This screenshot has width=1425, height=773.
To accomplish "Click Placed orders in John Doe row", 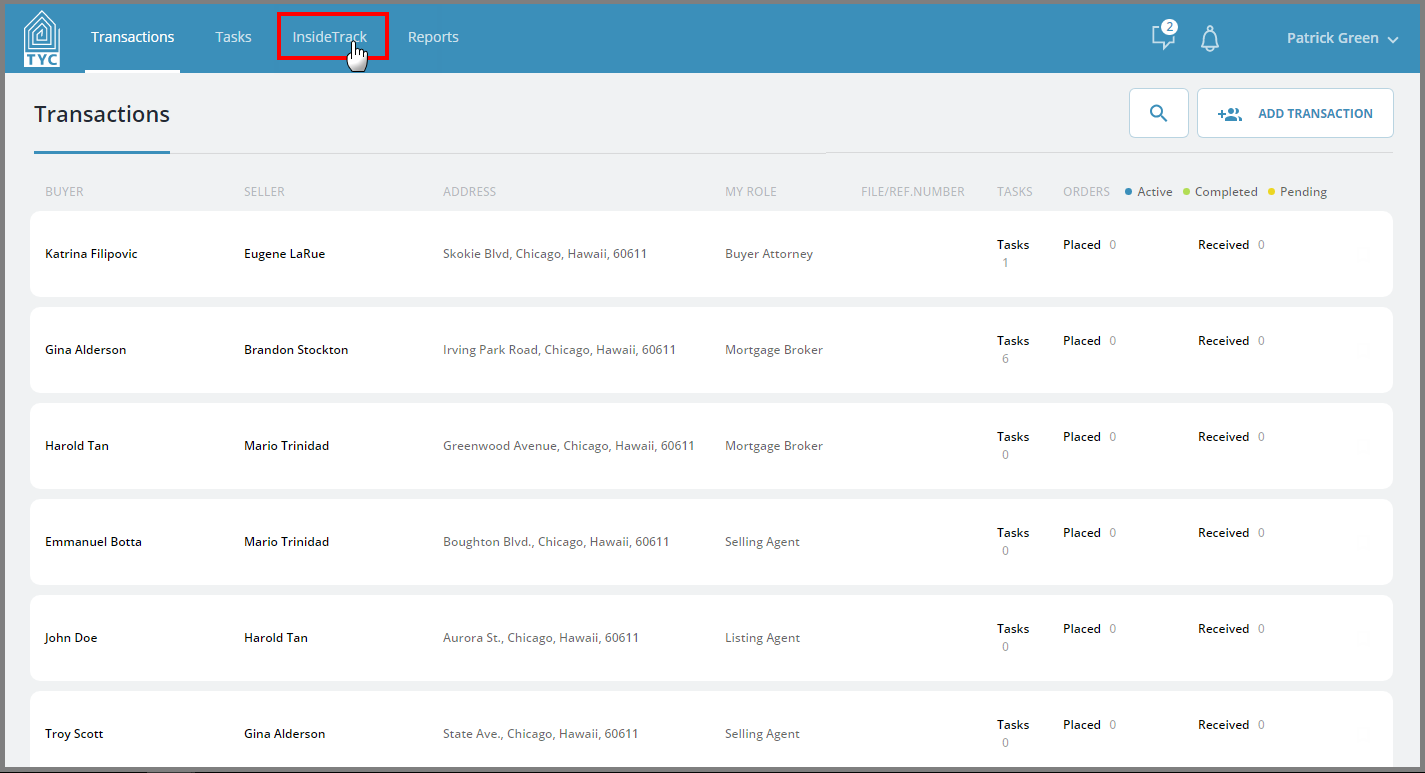I will [x=1089, y=629].
